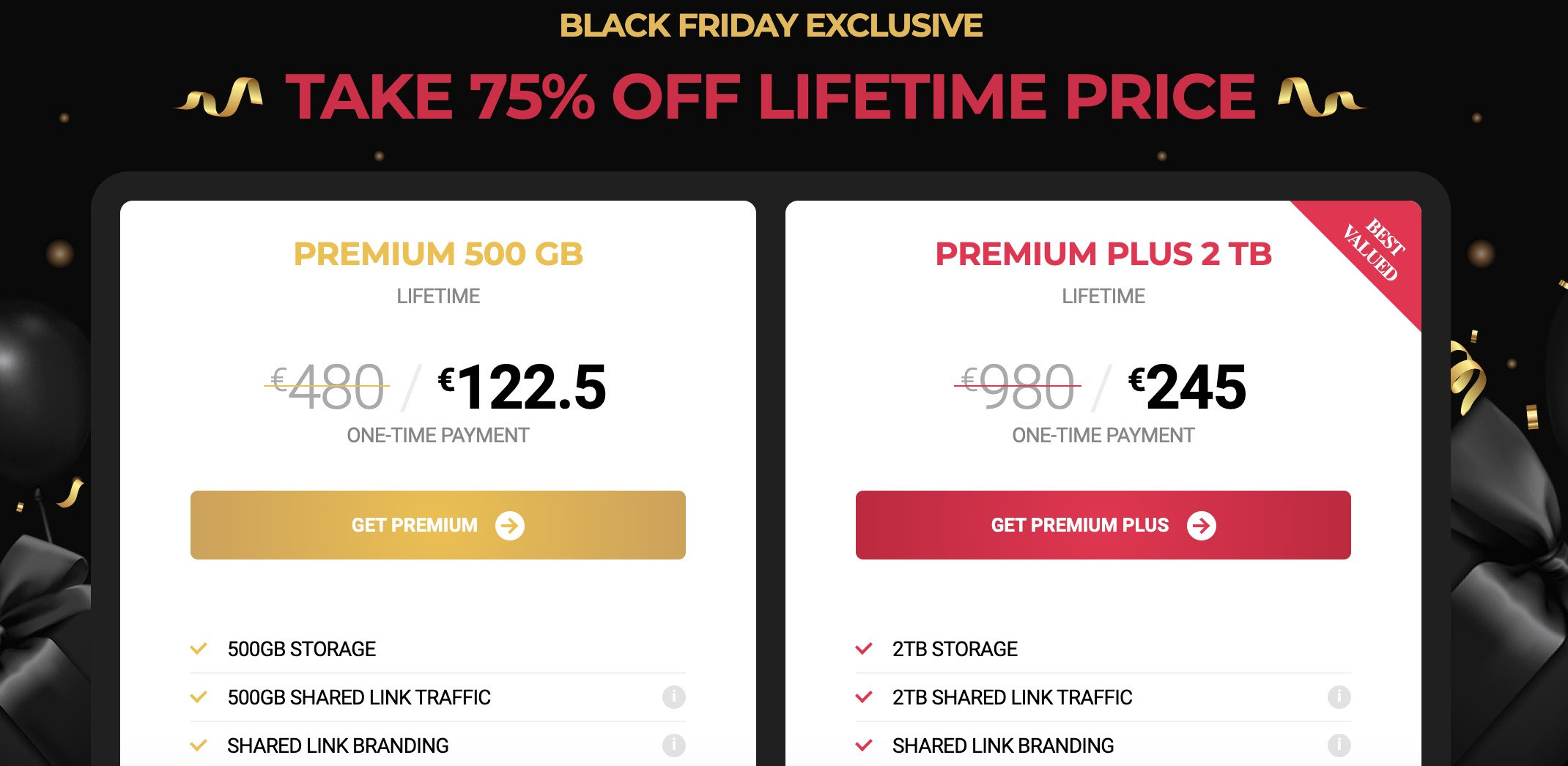Click the info icon beside 500GB Shared Link Traffic
Image resolution: width=1568 pixels, height=766 pixels.
tap(676, 697)
